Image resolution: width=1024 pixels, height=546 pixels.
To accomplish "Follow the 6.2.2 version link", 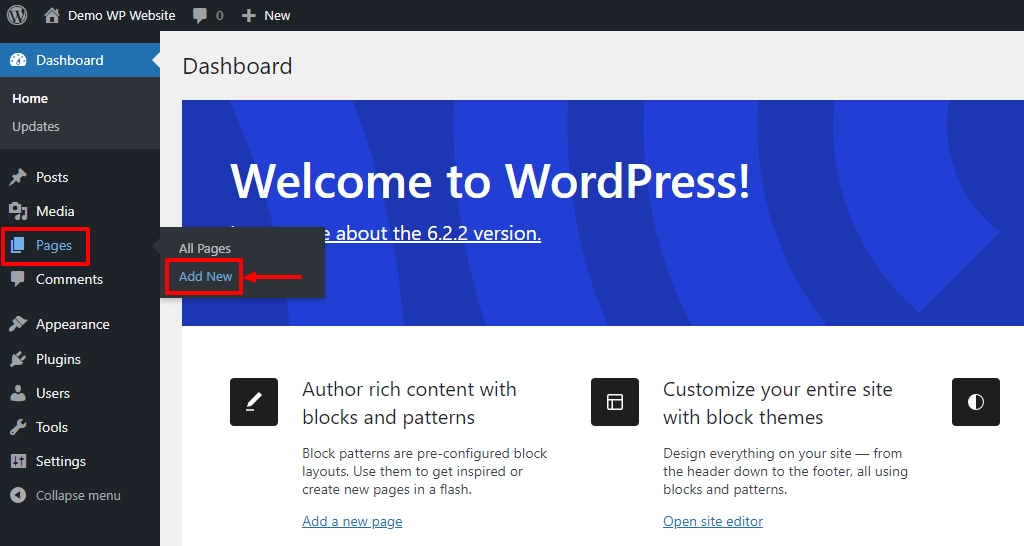I will 432,233.
